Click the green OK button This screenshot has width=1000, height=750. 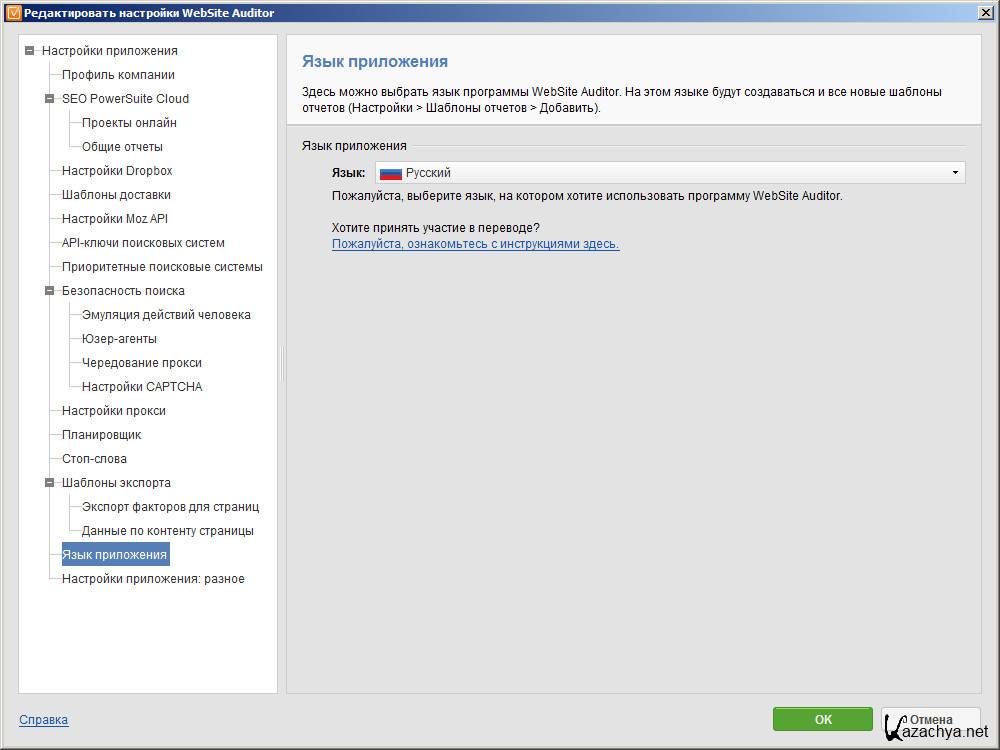pos(822,719)
